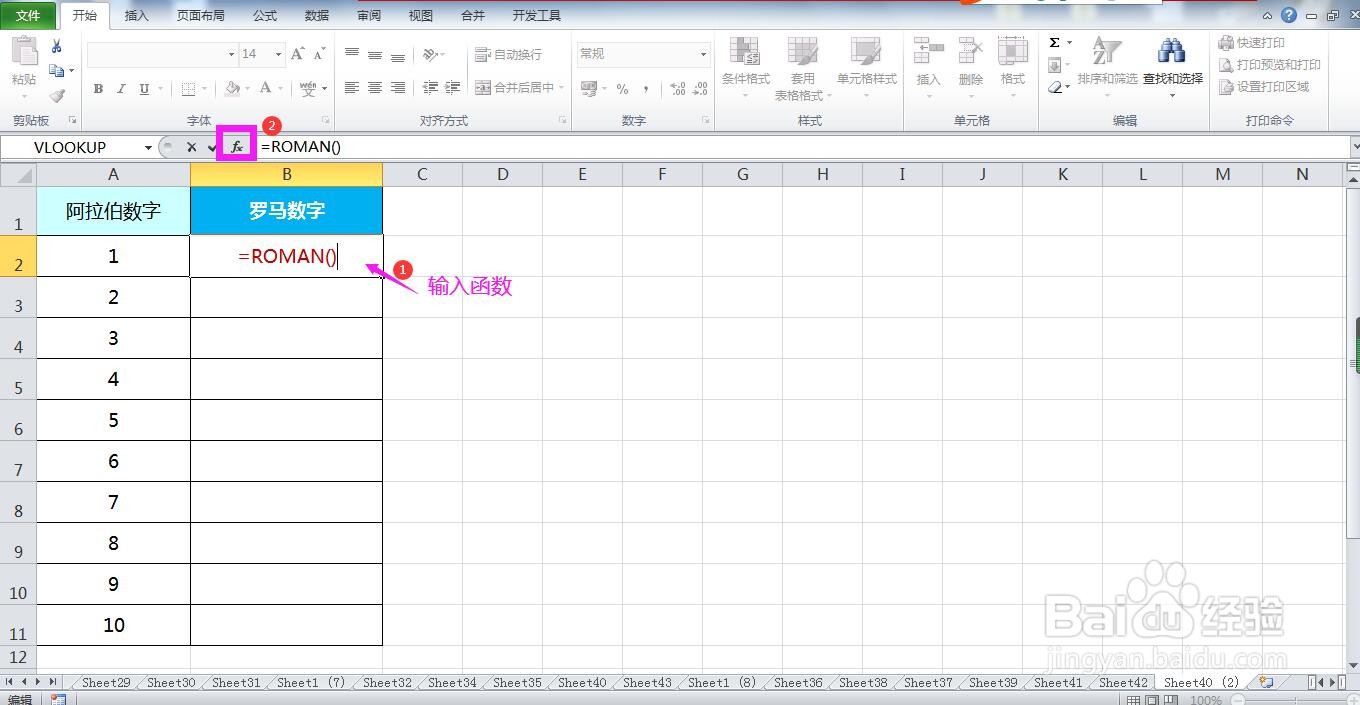The image size is (1360, 705).
Task: Expand the borders dropdown arrow
Action: pos(206,89)
